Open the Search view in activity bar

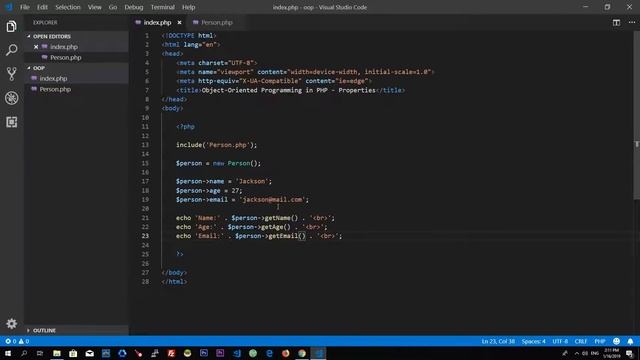(11, 50)
